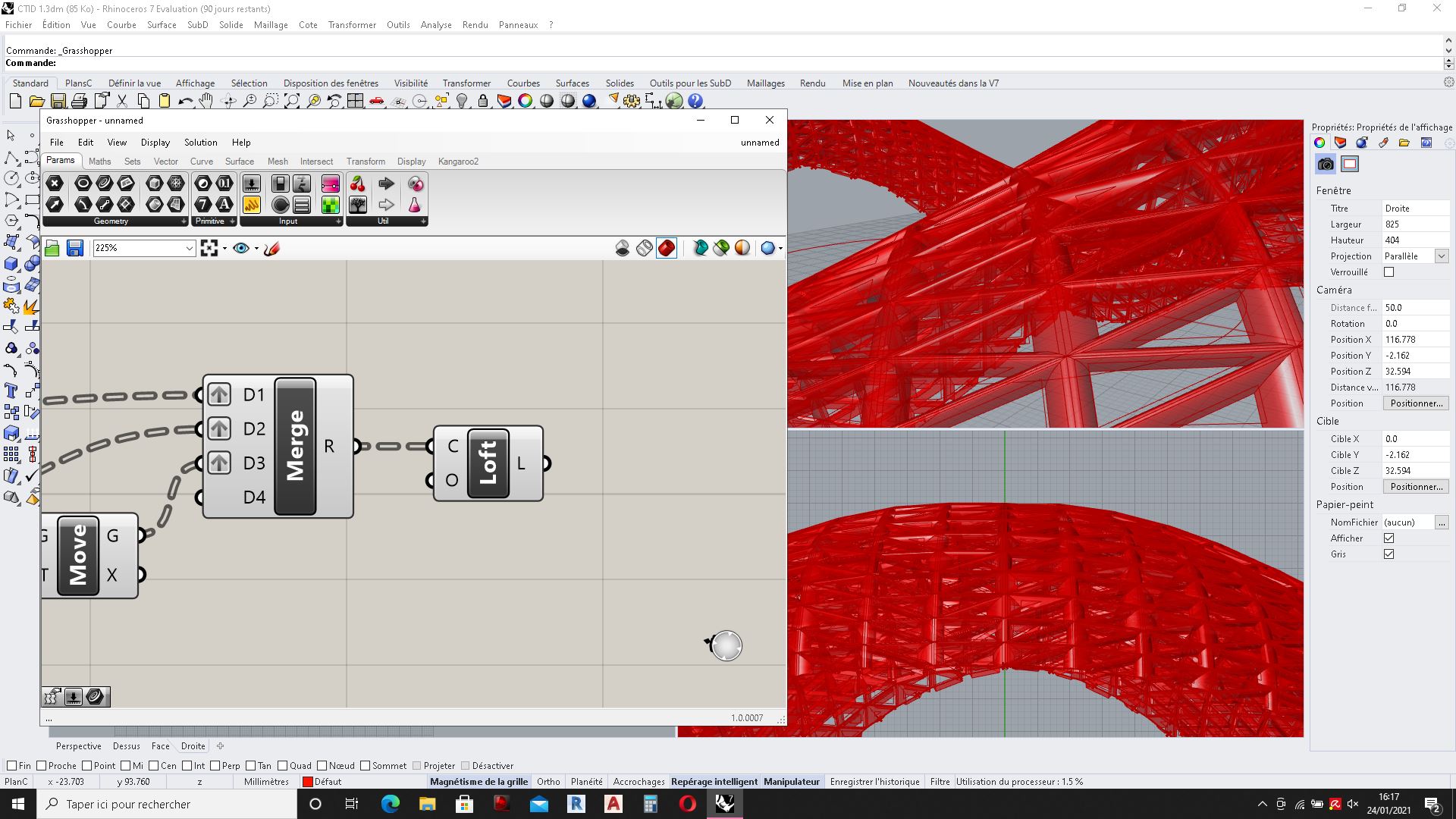Toggle the Verrouillé checkbox

(1389, 272)
